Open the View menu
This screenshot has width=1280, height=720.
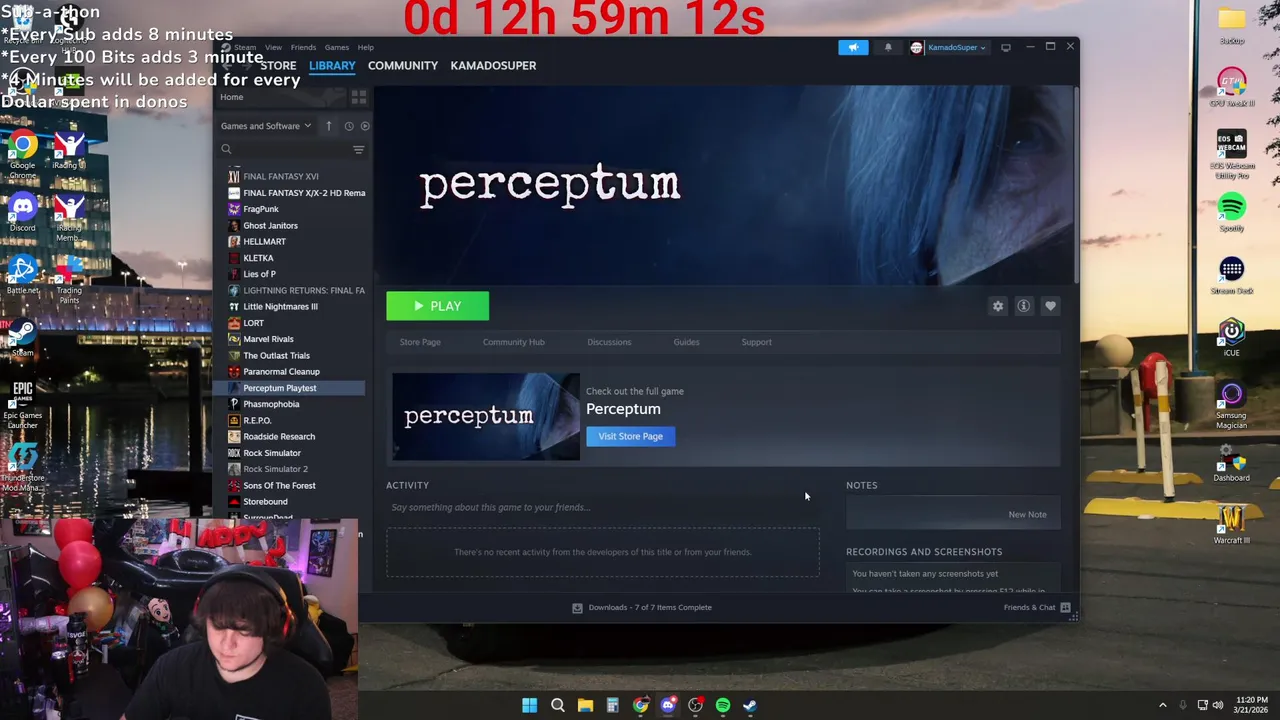(273, 47)
